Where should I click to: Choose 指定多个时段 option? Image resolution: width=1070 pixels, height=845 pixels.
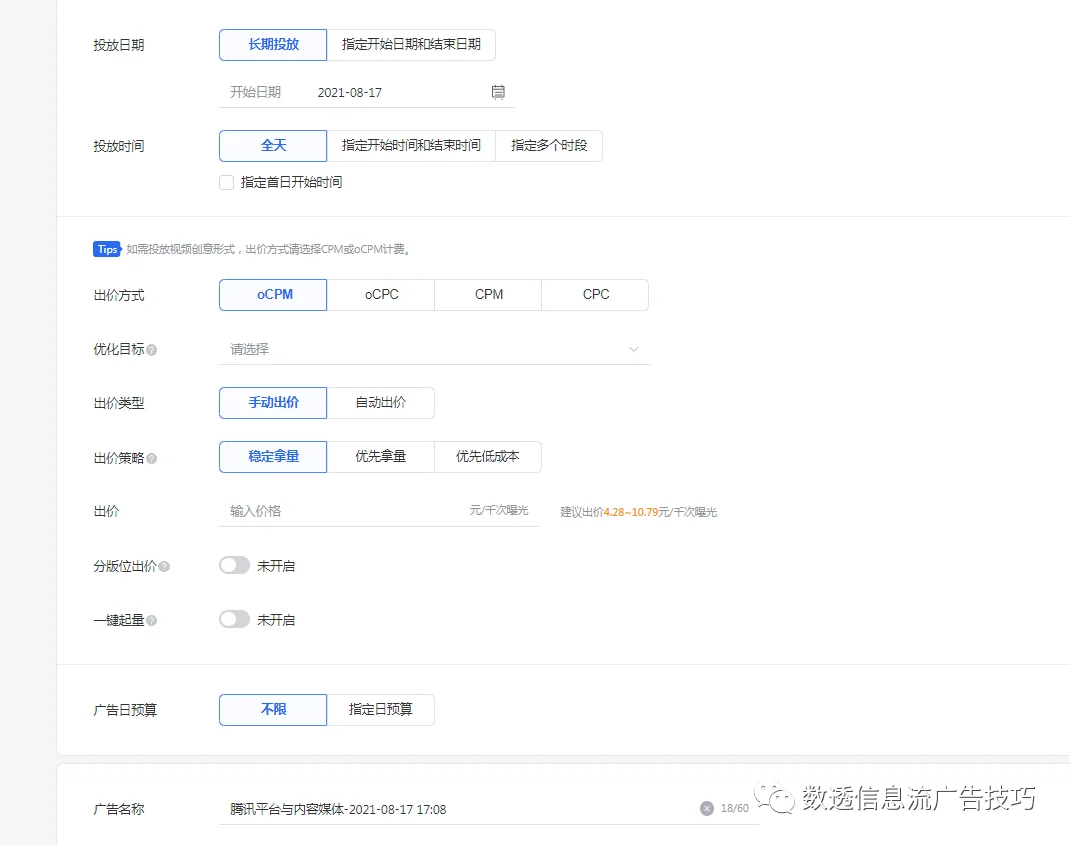pos(549,146)
